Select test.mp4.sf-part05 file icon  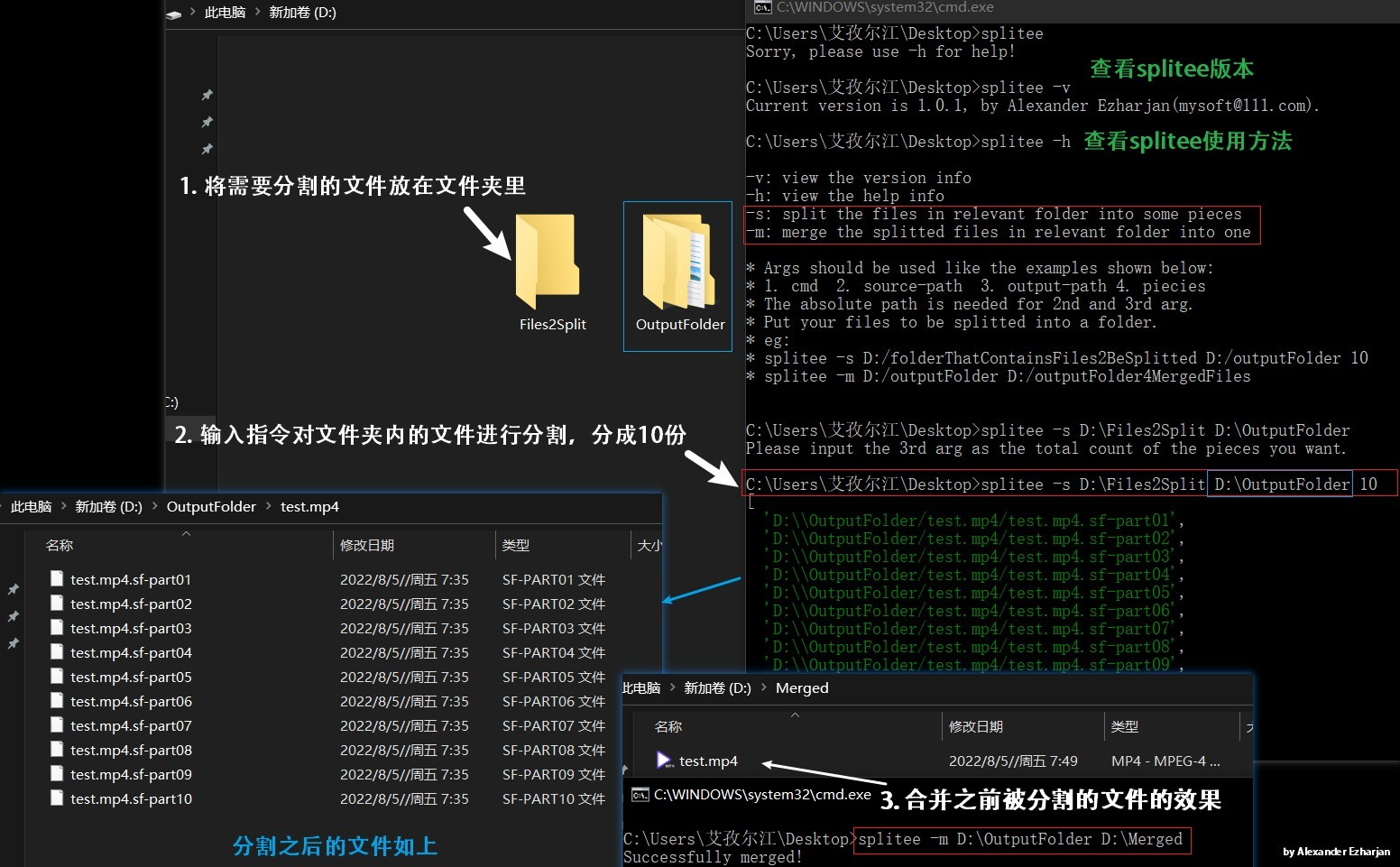coord(57,677)
